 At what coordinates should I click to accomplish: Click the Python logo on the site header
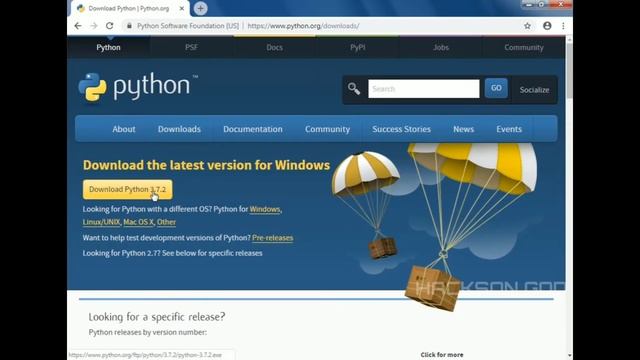tap(138, 87)
